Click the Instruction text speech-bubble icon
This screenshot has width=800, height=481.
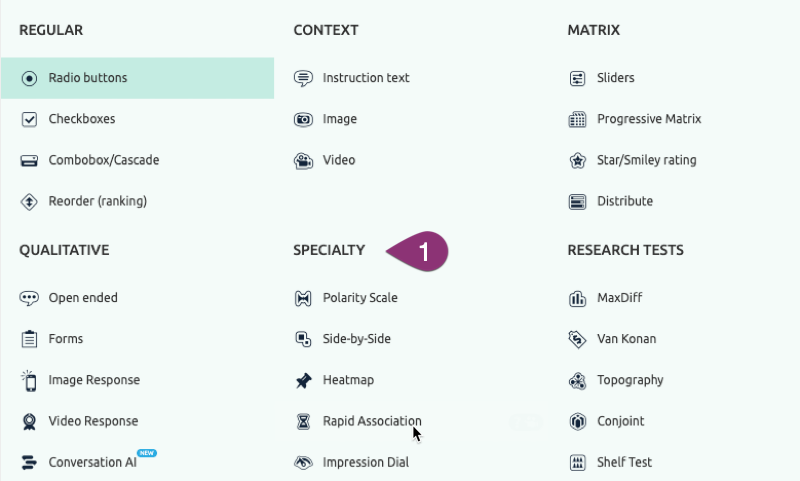pyautogui.click(x=303, y=78)
